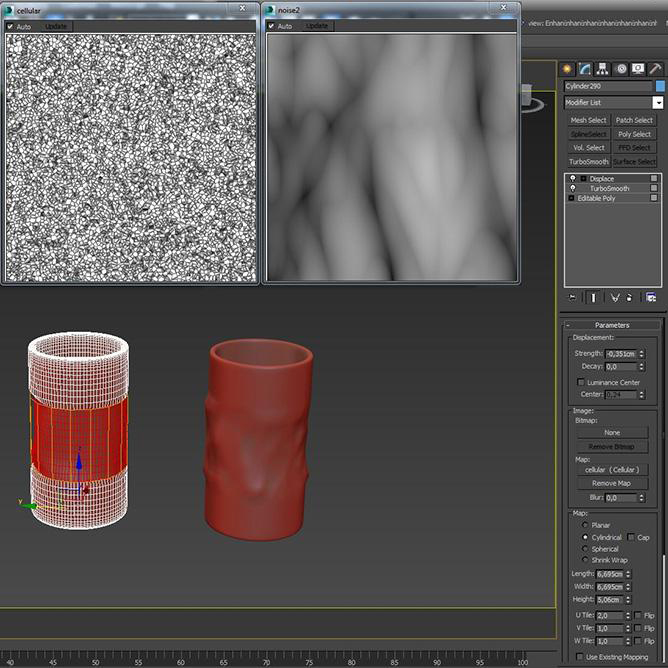Image resolution: width=668 pixels, height=668 pixels.
Task: Click the Remove Map button
Action: [612, 483]
